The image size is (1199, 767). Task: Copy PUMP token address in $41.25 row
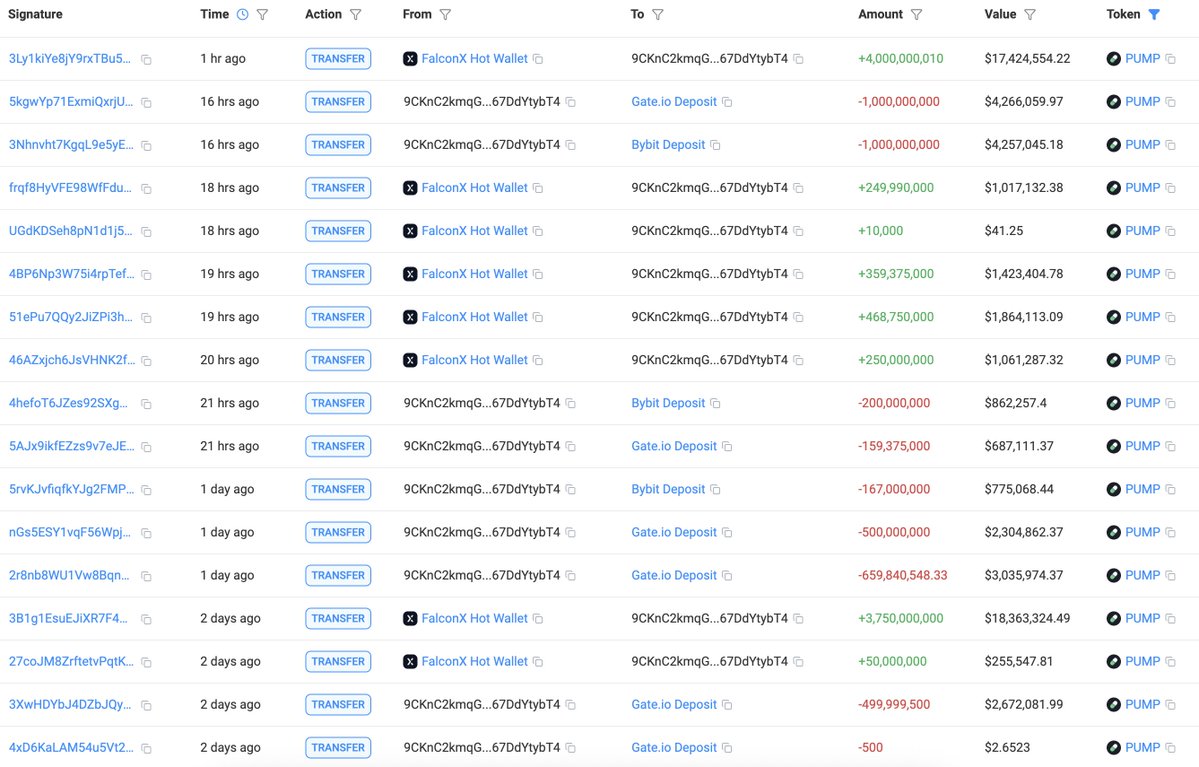tap(1170, 231)
